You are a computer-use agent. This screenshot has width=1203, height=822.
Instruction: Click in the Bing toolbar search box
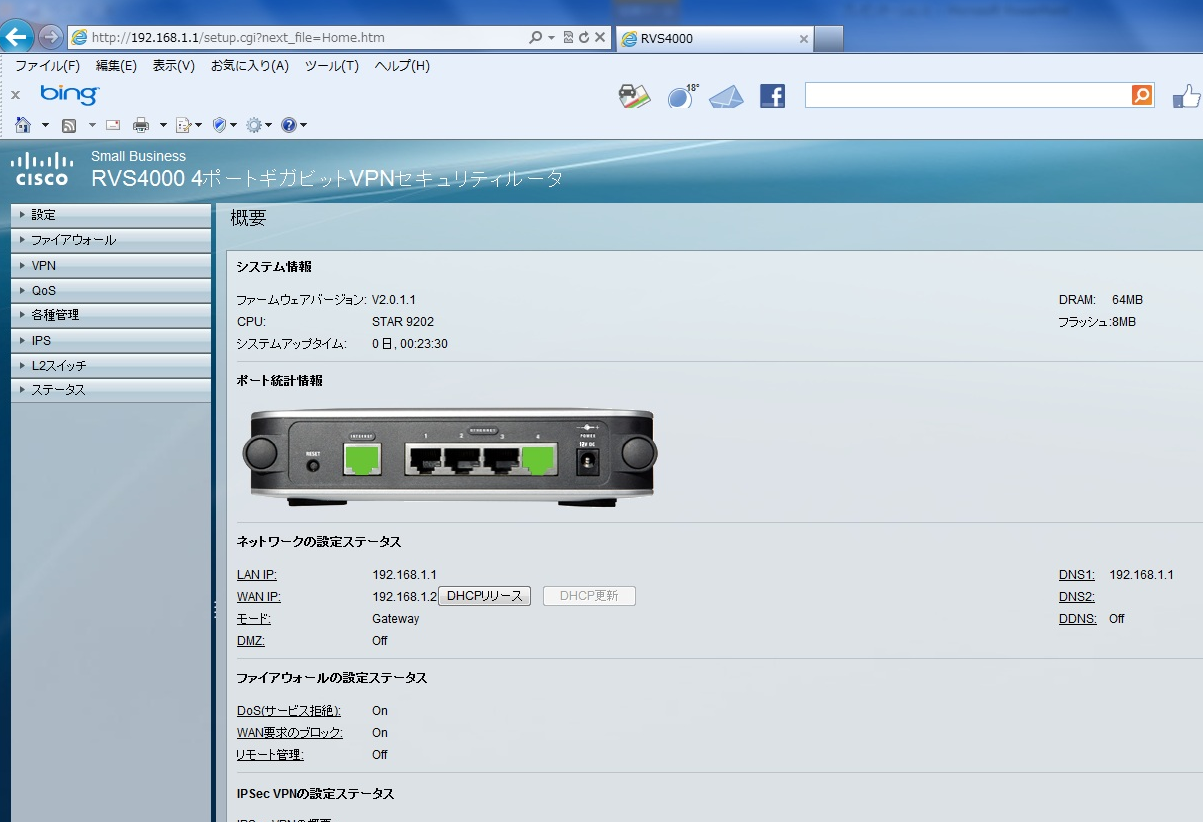pyautogui.click(x=968, y=95)
